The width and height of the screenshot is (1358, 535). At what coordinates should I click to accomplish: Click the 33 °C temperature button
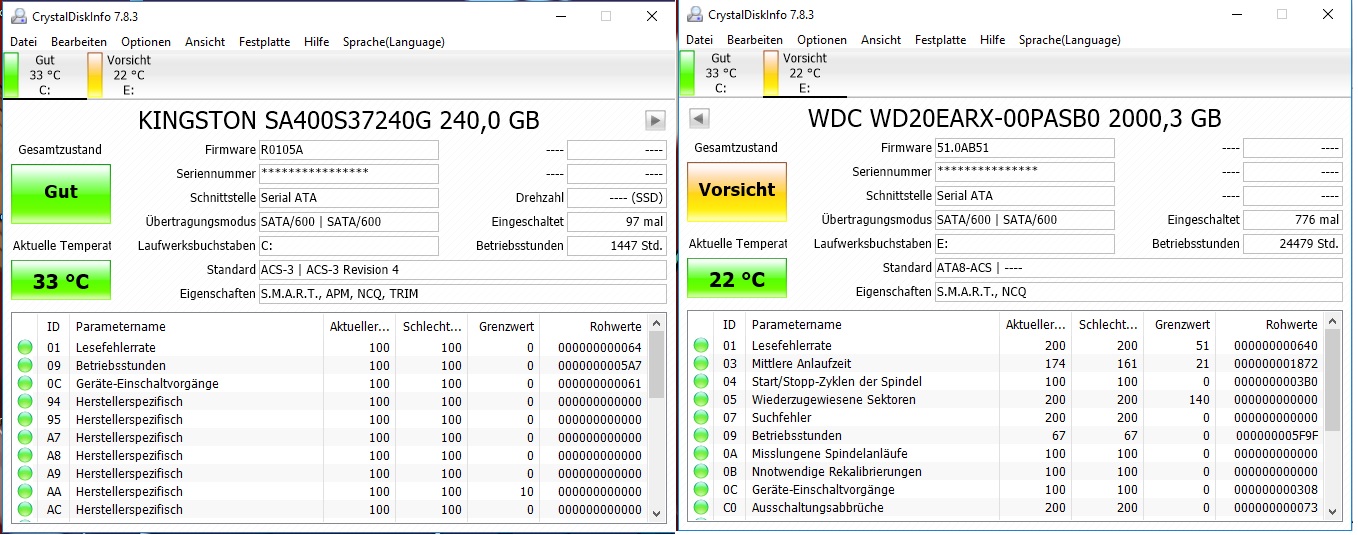tap(61, 280)
